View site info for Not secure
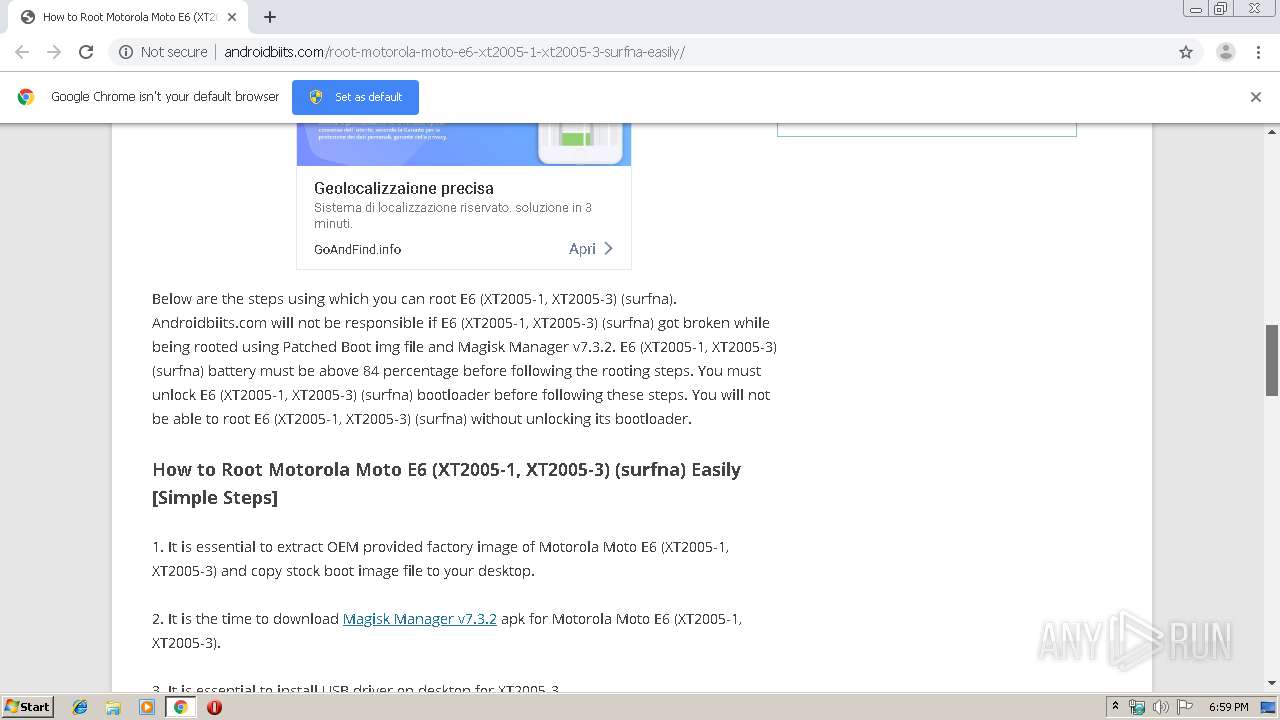 tap(163, 52)
